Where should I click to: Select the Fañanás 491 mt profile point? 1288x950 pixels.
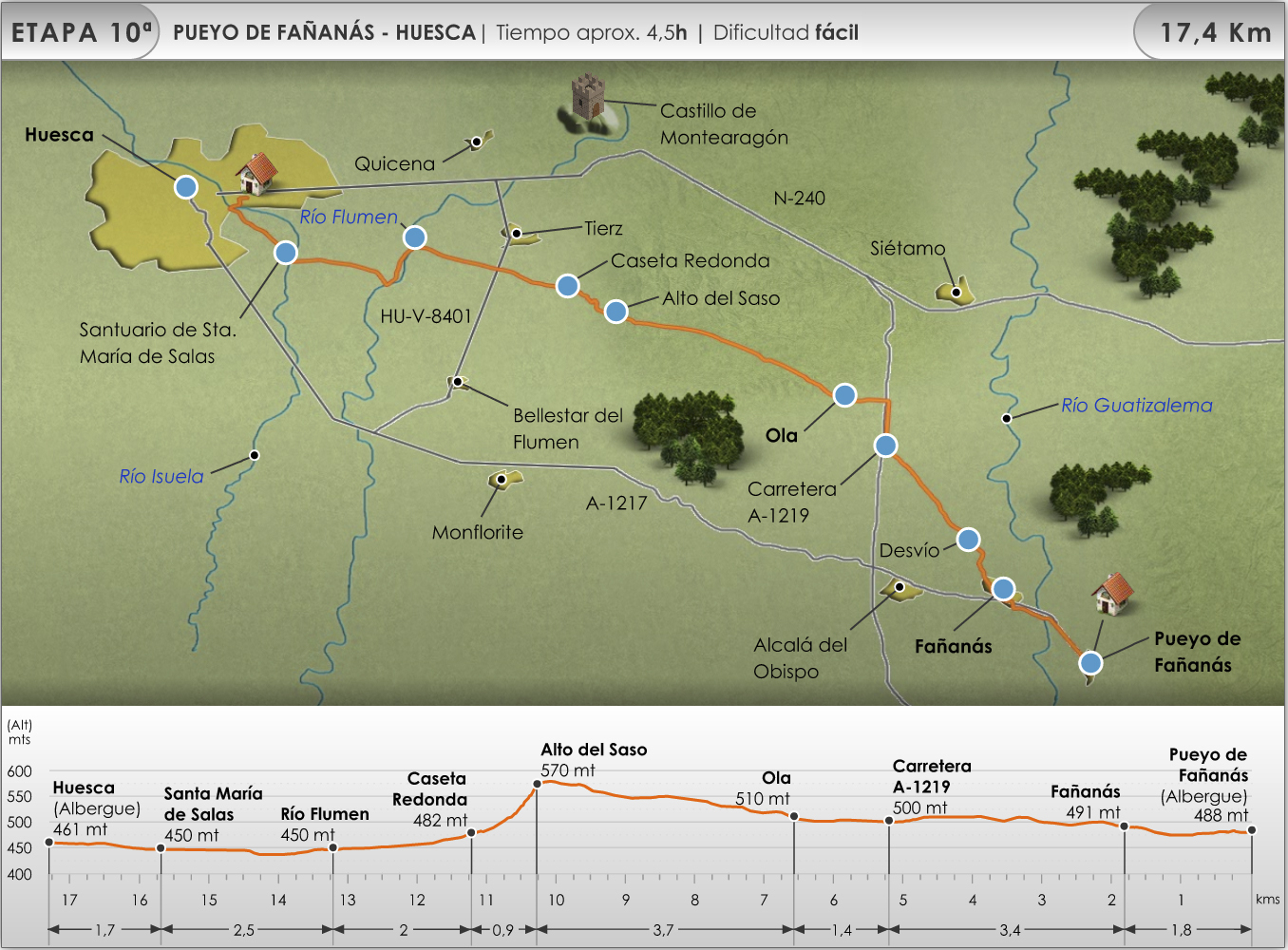coord(1125,826)
